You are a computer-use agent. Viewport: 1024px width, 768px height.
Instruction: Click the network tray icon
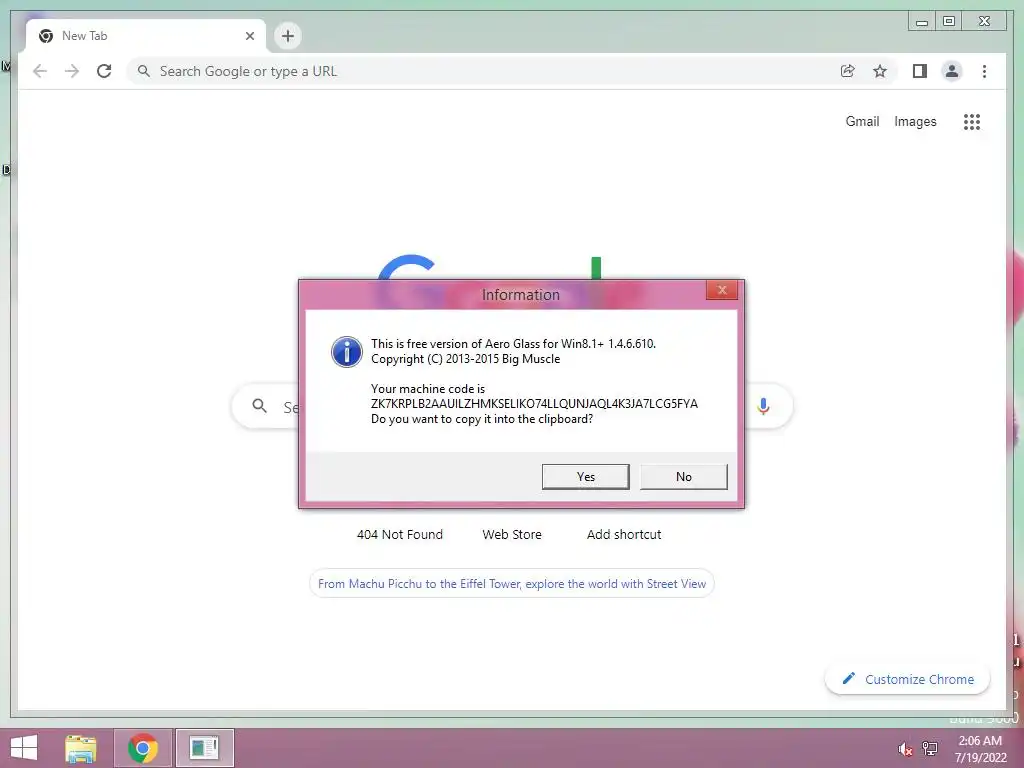click(930, 749)
